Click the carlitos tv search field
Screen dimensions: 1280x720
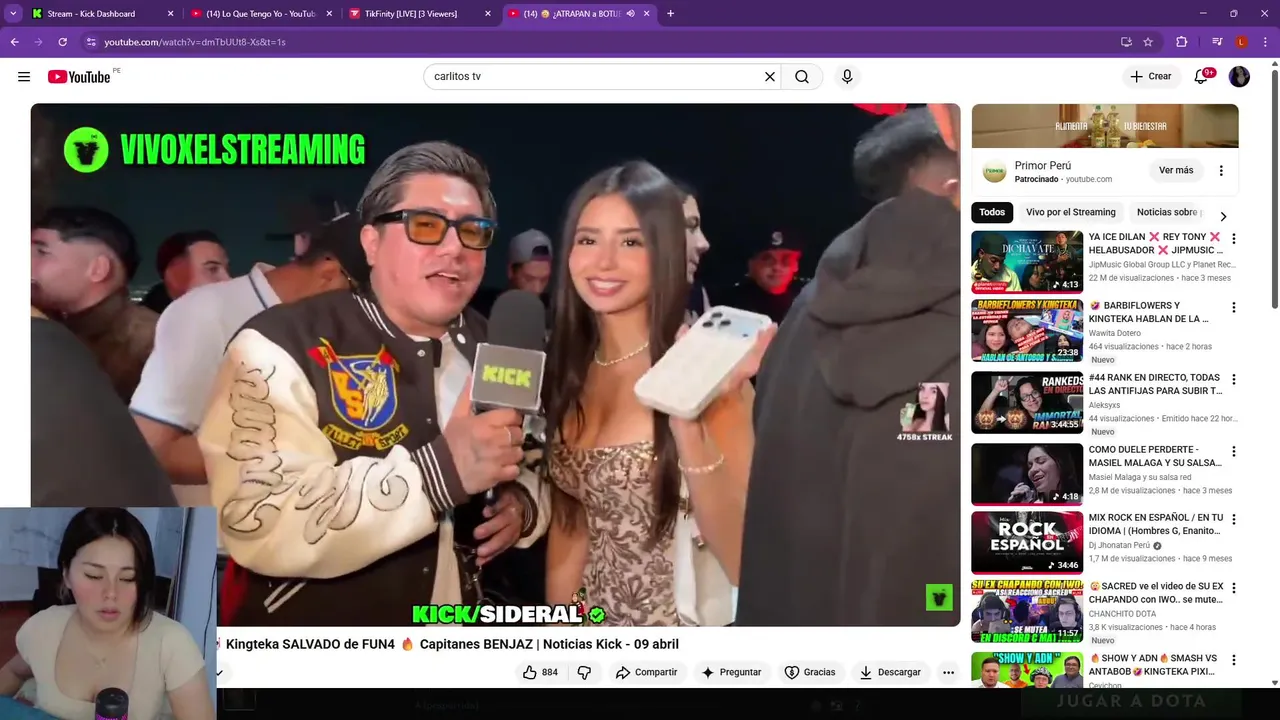tap(595, 77)
